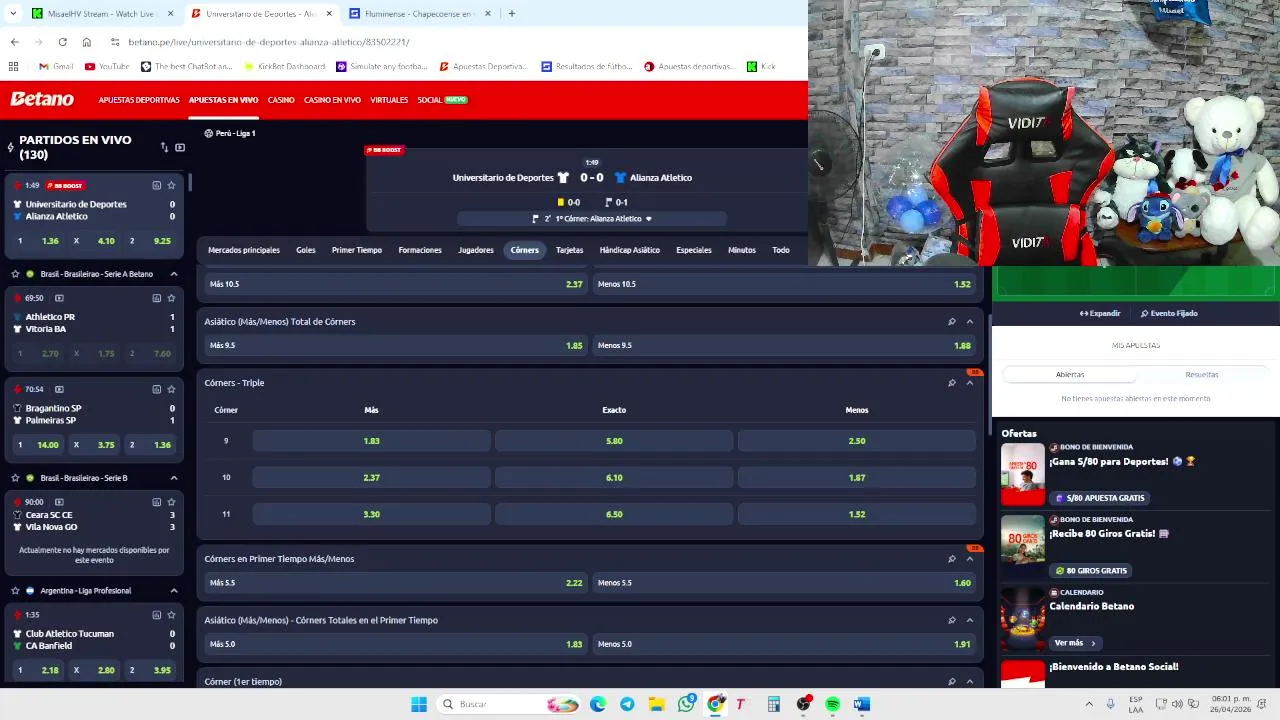Open Spotify from the taskbar
The height and width of the screenshot is (720, 1280).
[x=832, y=704]
